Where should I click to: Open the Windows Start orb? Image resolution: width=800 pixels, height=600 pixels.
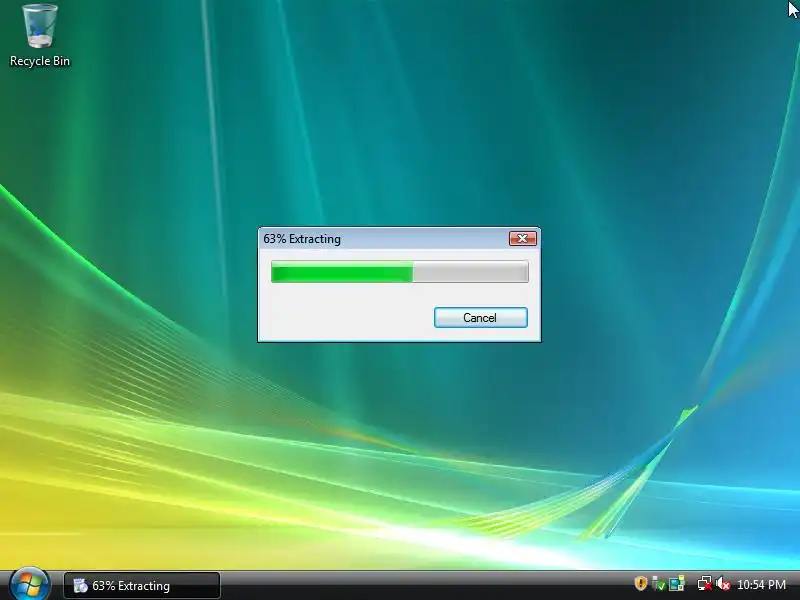(30, 585)
